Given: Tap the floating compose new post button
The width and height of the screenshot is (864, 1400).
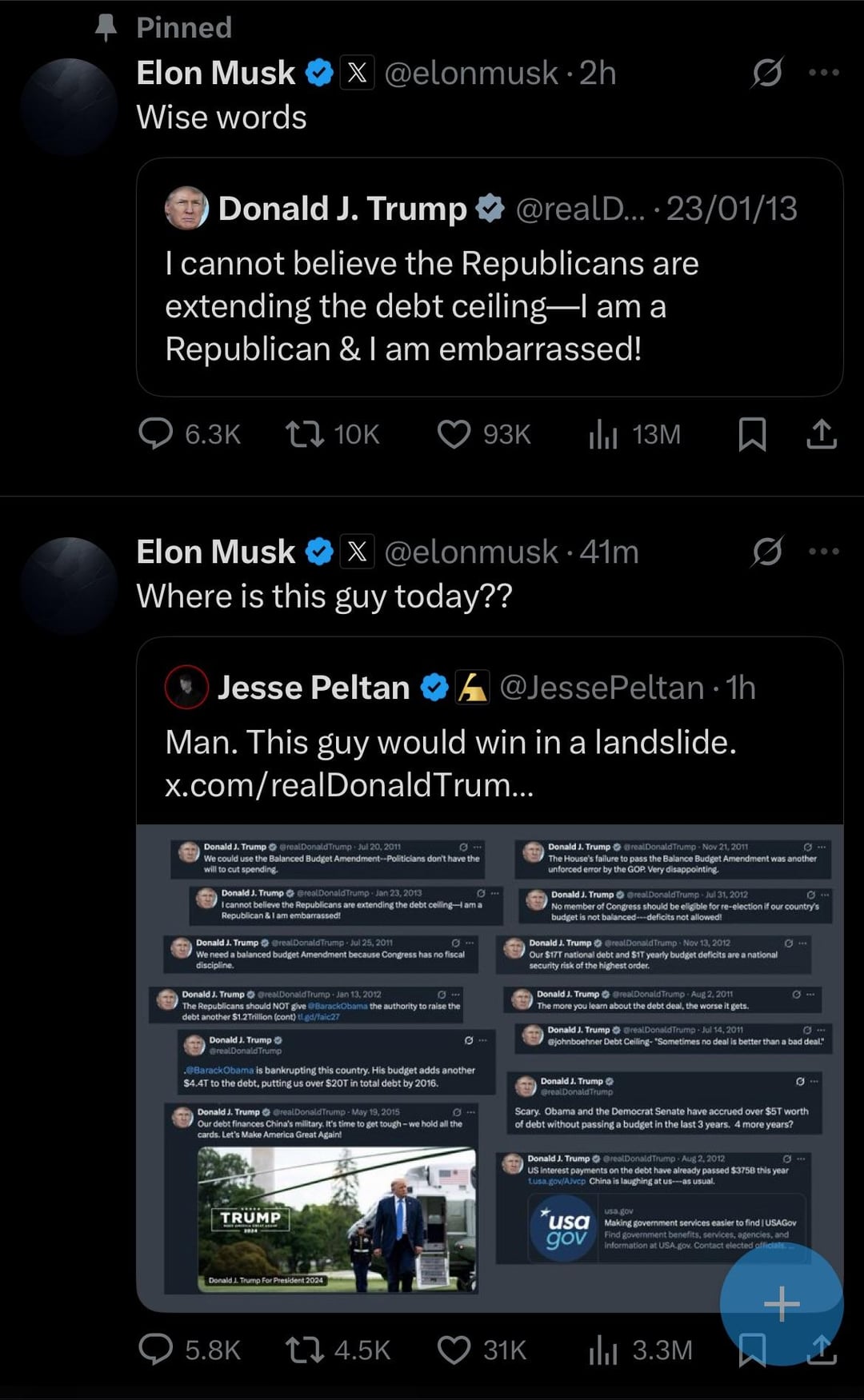Looking at the screenshot, I should point(782,1304).
